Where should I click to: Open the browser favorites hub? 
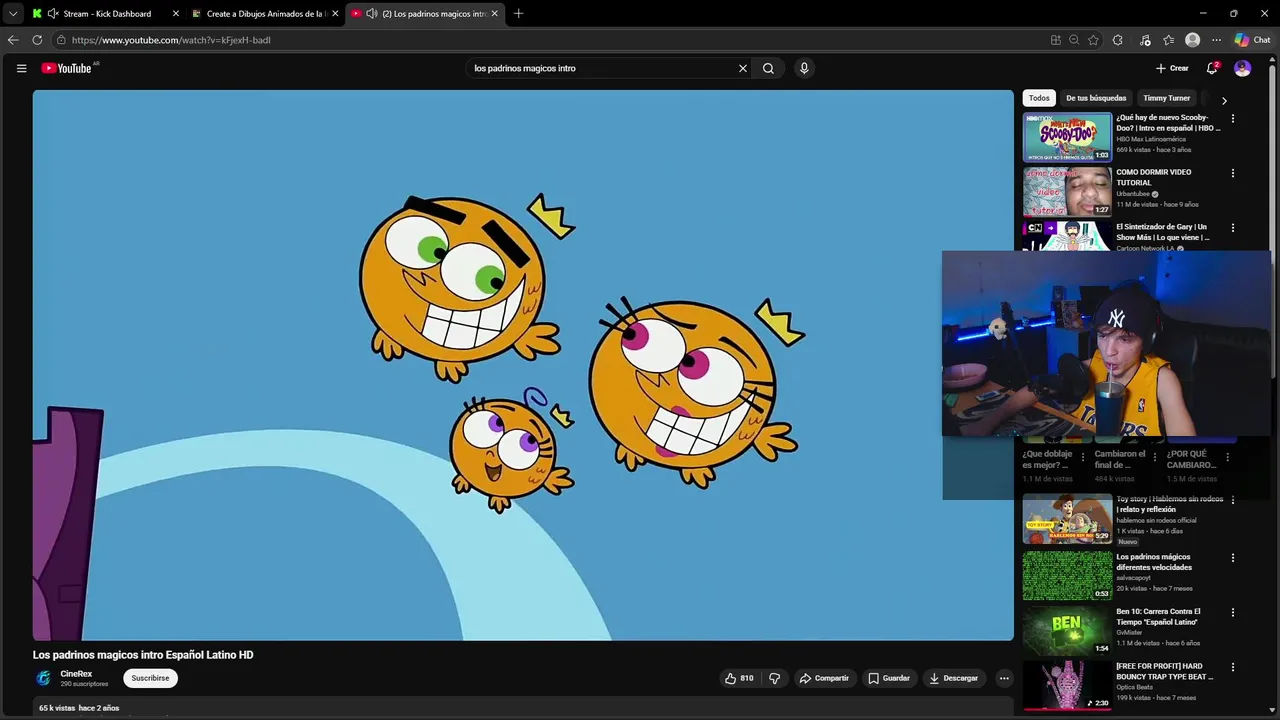pos(1168,40)
